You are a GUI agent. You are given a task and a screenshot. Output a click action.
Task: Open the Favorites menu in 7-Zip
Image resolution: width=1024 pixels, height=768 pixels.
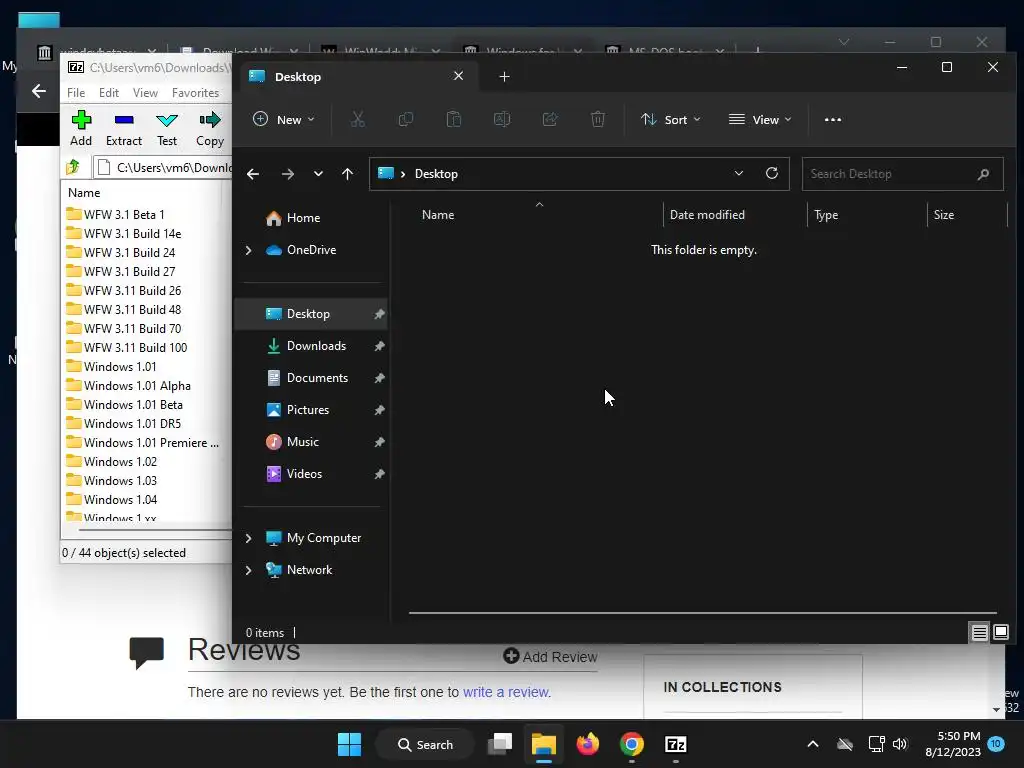[x=195, y=93]
